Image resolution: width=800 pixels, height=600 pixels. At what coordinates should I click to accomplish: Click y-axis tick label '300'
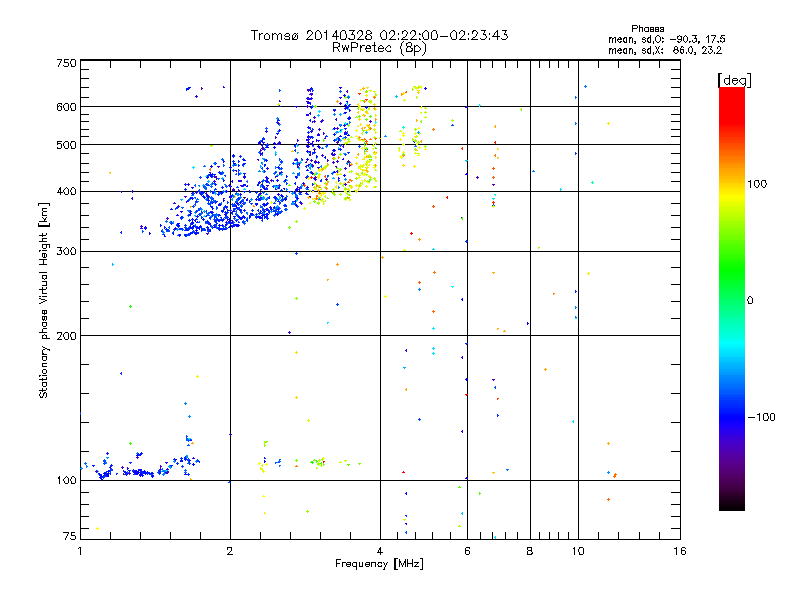(66, 252)
